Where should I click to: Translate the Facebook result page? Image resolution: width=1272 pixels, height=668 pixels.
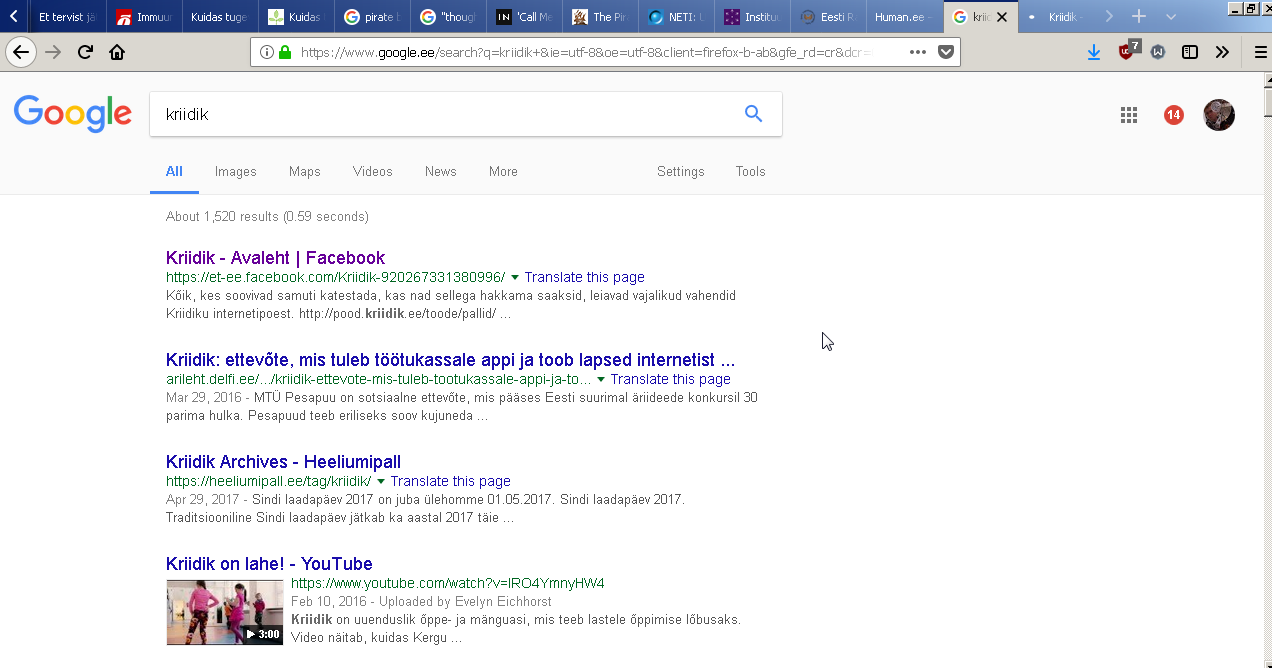tap(584, 277)
